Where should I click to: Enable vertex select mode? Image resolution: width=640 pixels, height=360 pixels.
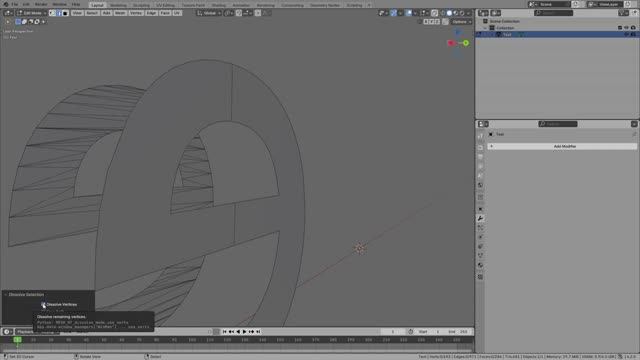(52, 13)
